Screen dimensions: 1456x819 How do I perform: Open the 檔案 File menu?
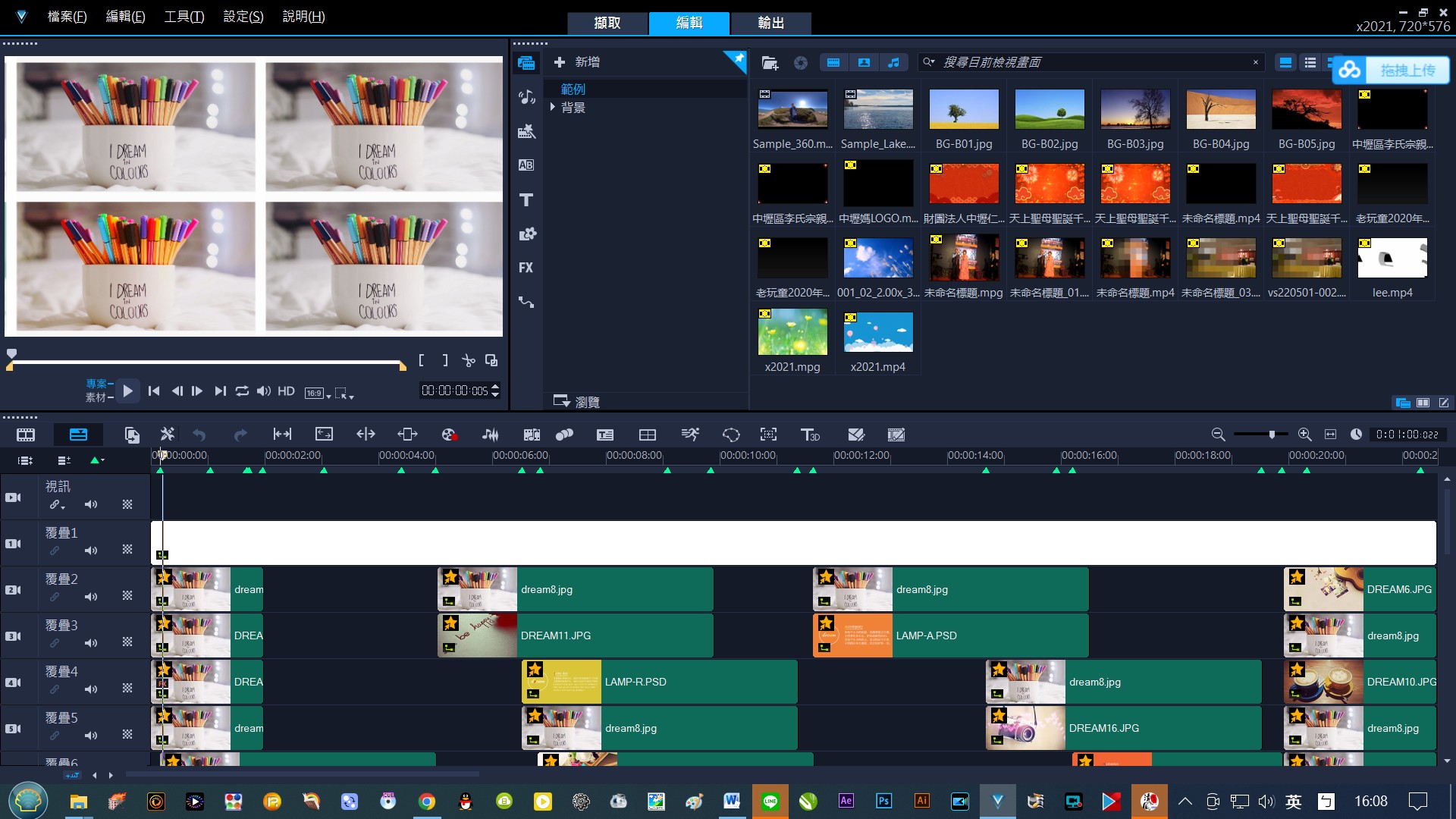[67, 16]
